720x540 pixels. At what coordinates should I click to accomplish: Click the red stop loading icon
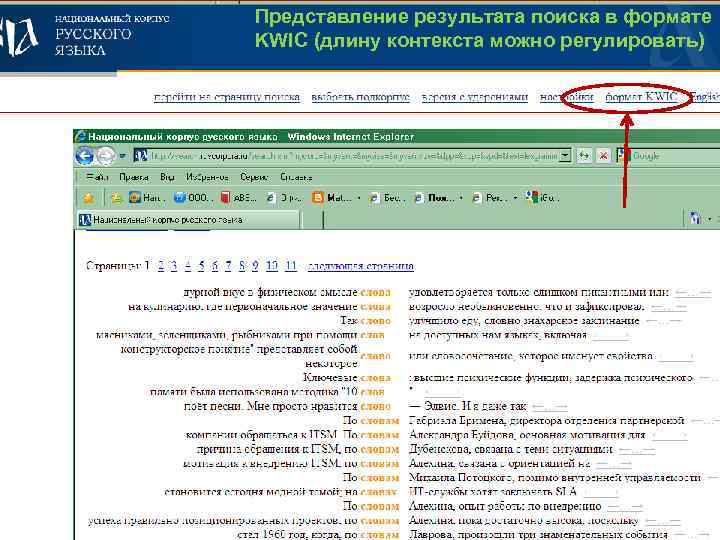pyautogui.click(x=603, y=156)
